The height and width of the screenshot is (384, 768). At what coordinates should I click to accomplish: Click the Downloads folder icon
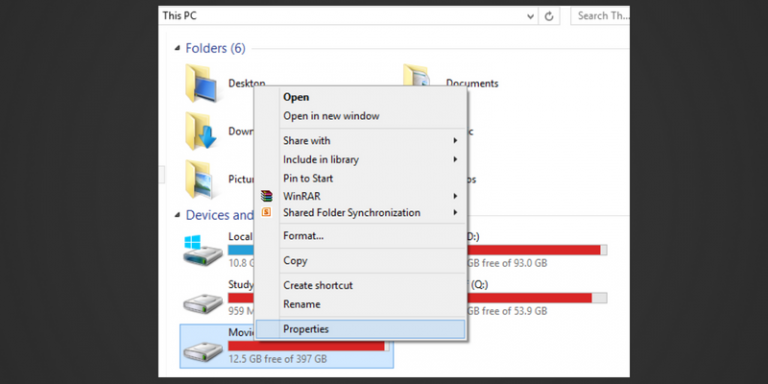(201, 132)
